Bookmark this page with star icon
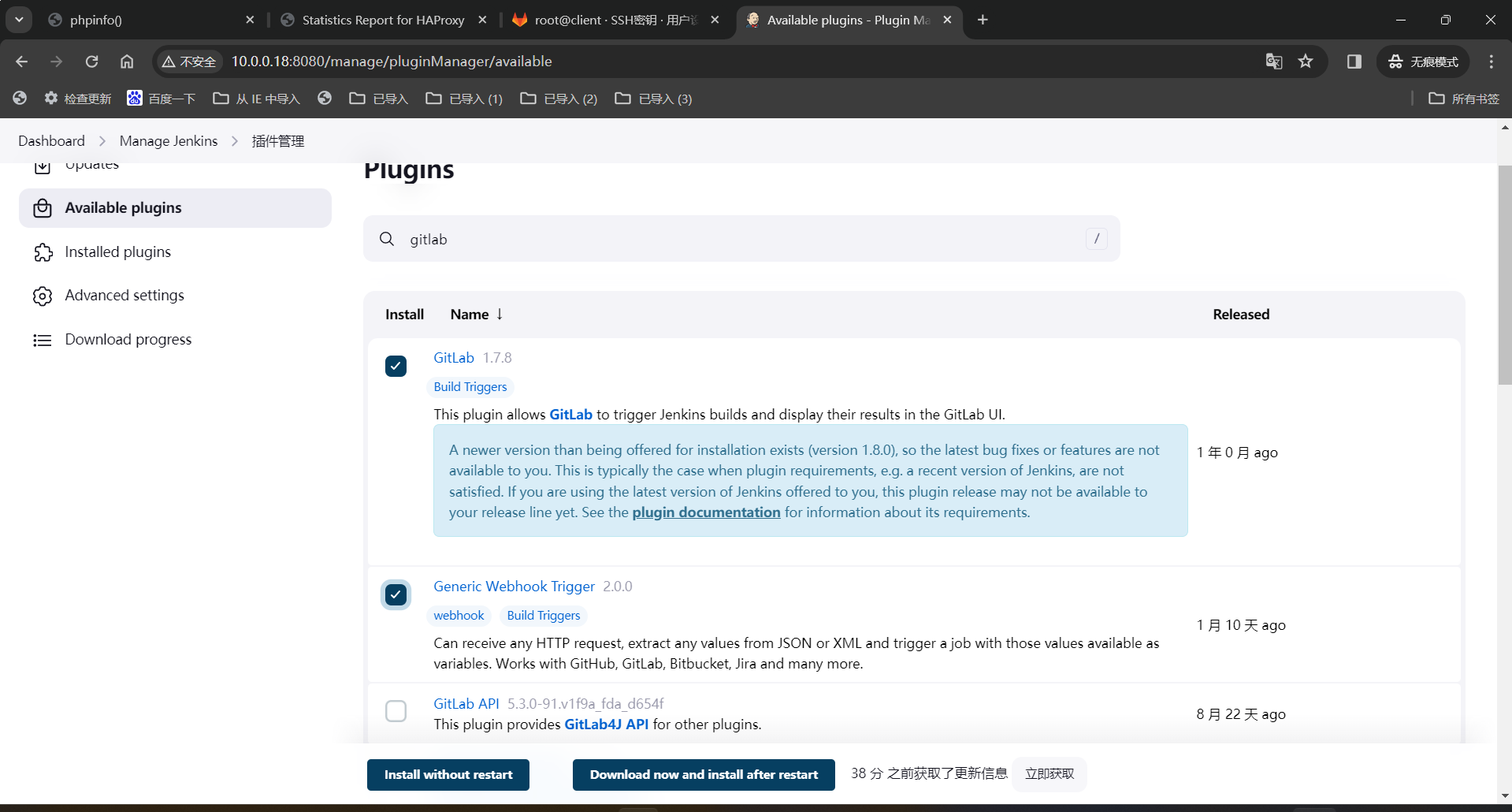 click(1306, 61)
